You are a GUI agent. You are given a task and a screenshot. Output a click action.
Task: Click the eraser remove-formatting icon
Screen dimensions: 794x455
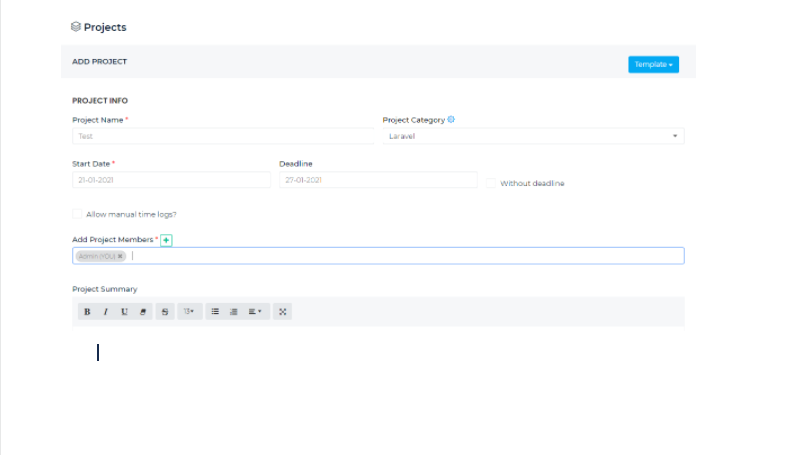coord(144,312)
